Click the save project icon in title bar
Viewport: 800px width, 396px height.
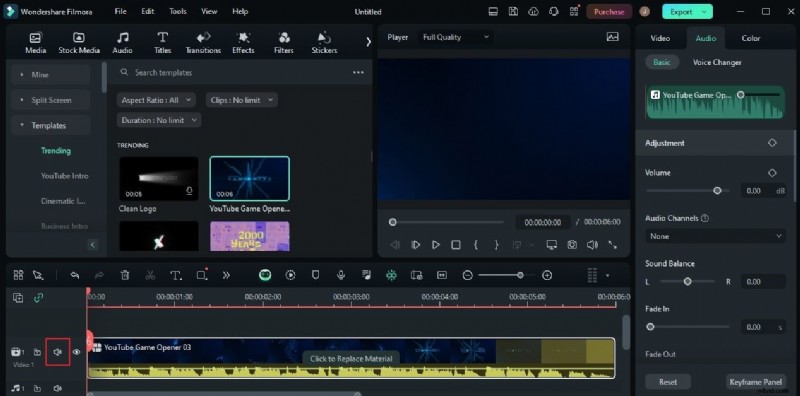[x=513, y=12]
